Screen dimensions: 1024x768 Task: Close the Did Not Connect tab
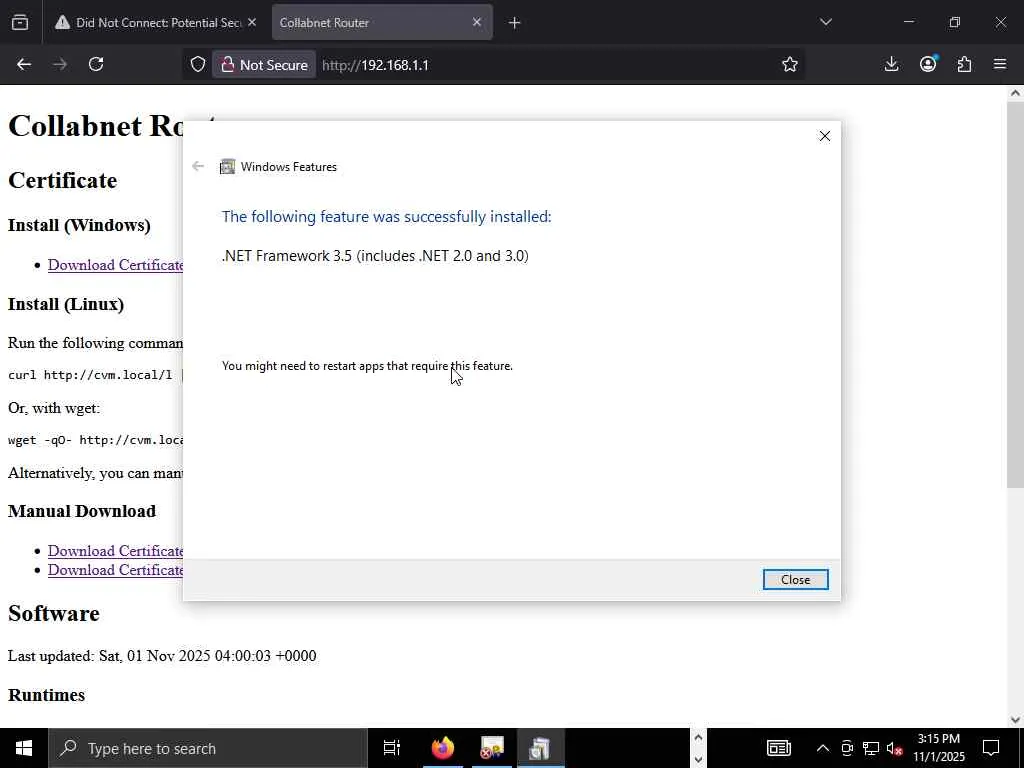[x=252, y=22]
